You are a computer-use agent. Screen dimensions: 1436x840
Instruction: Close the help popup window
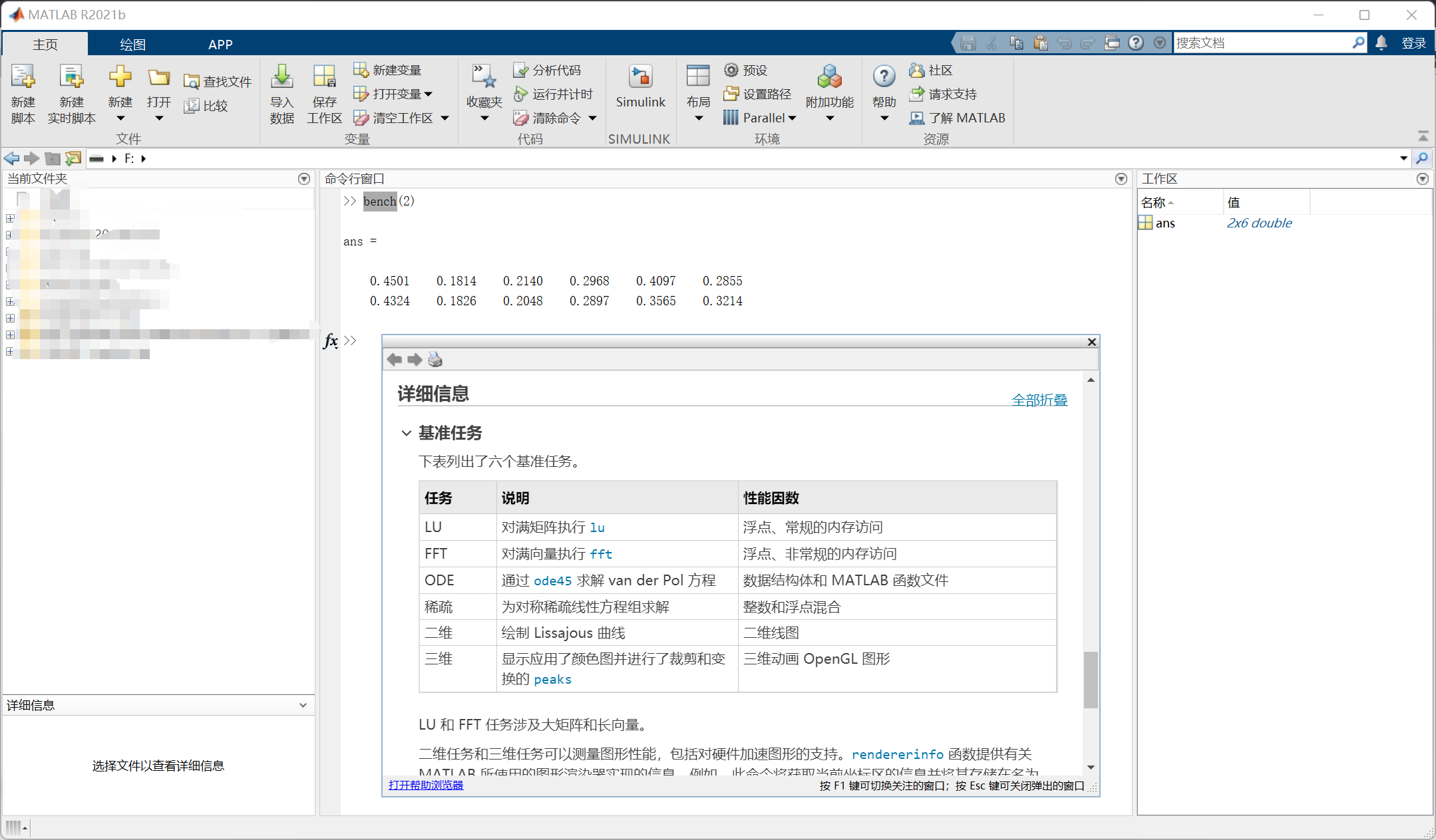pyautogui.click(x=1091, y=342)
